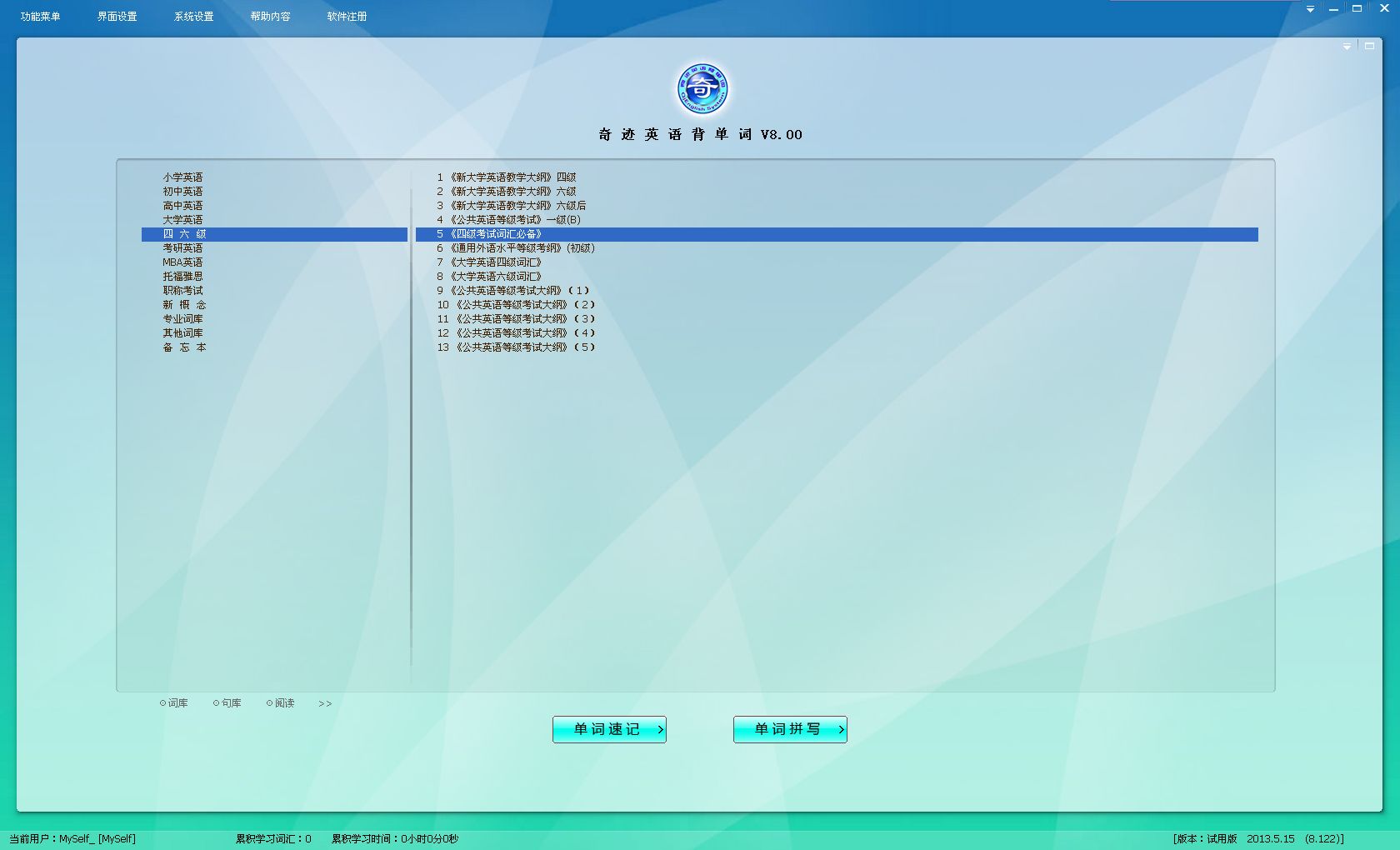Select the 词库 radio option
The height and width of the screenshot is (850, 1400).
point(174,703)
